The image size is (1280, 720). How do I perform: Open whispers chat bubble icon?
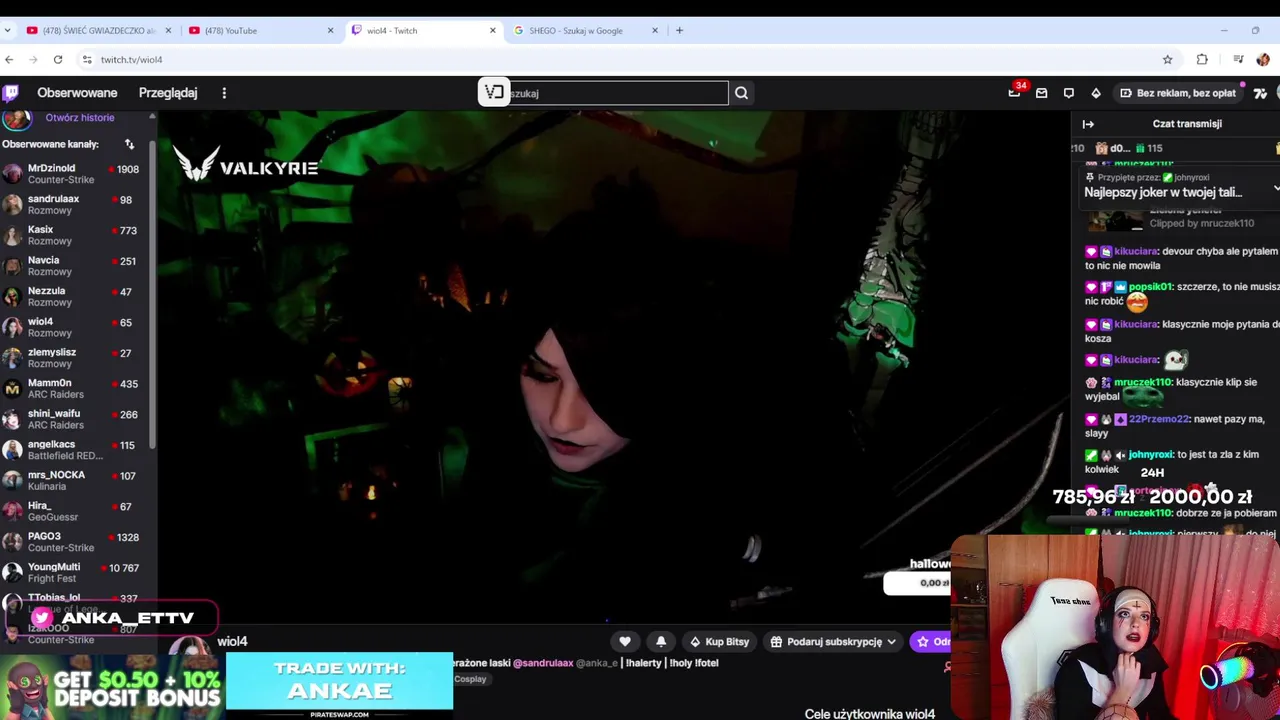point(1069,93)
